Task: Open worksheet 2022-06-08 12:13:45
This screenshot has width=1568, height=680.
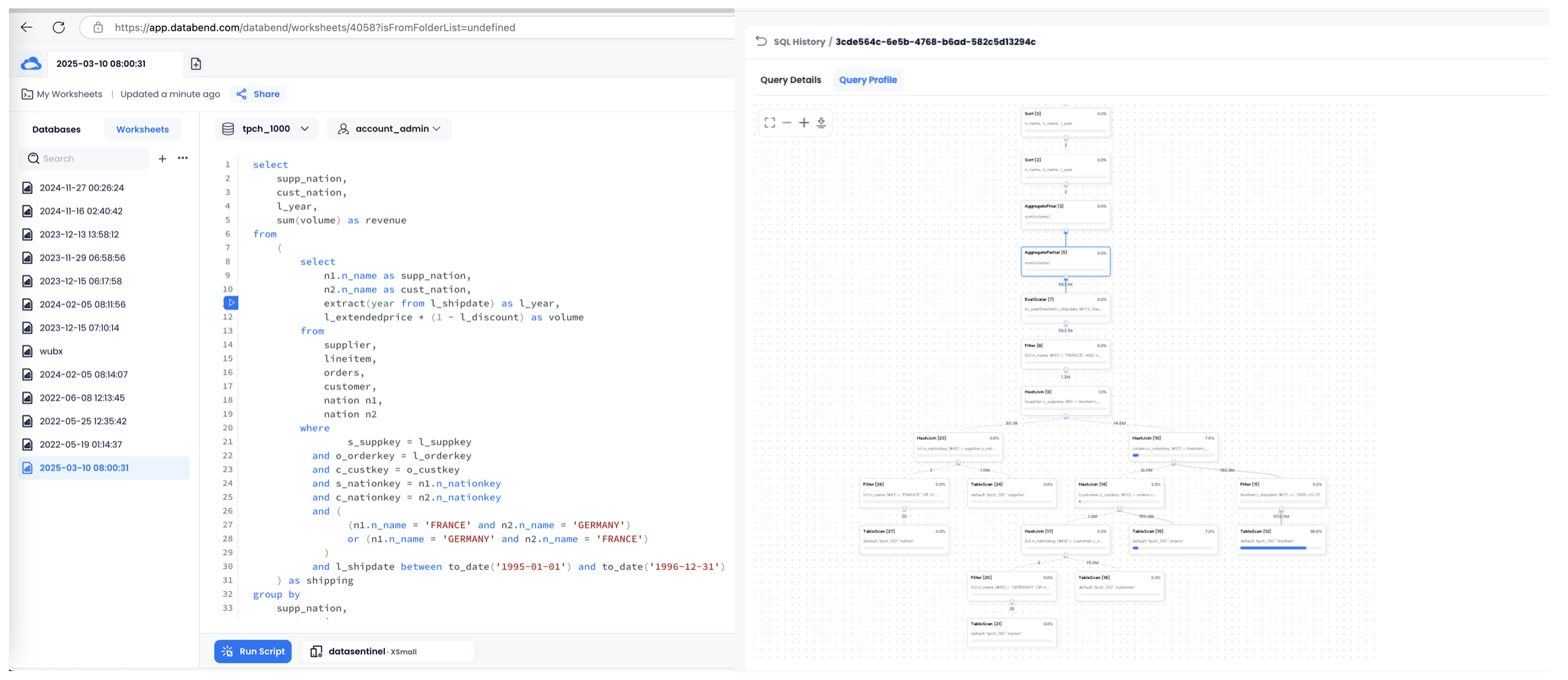Action: (x=104, y=398)
